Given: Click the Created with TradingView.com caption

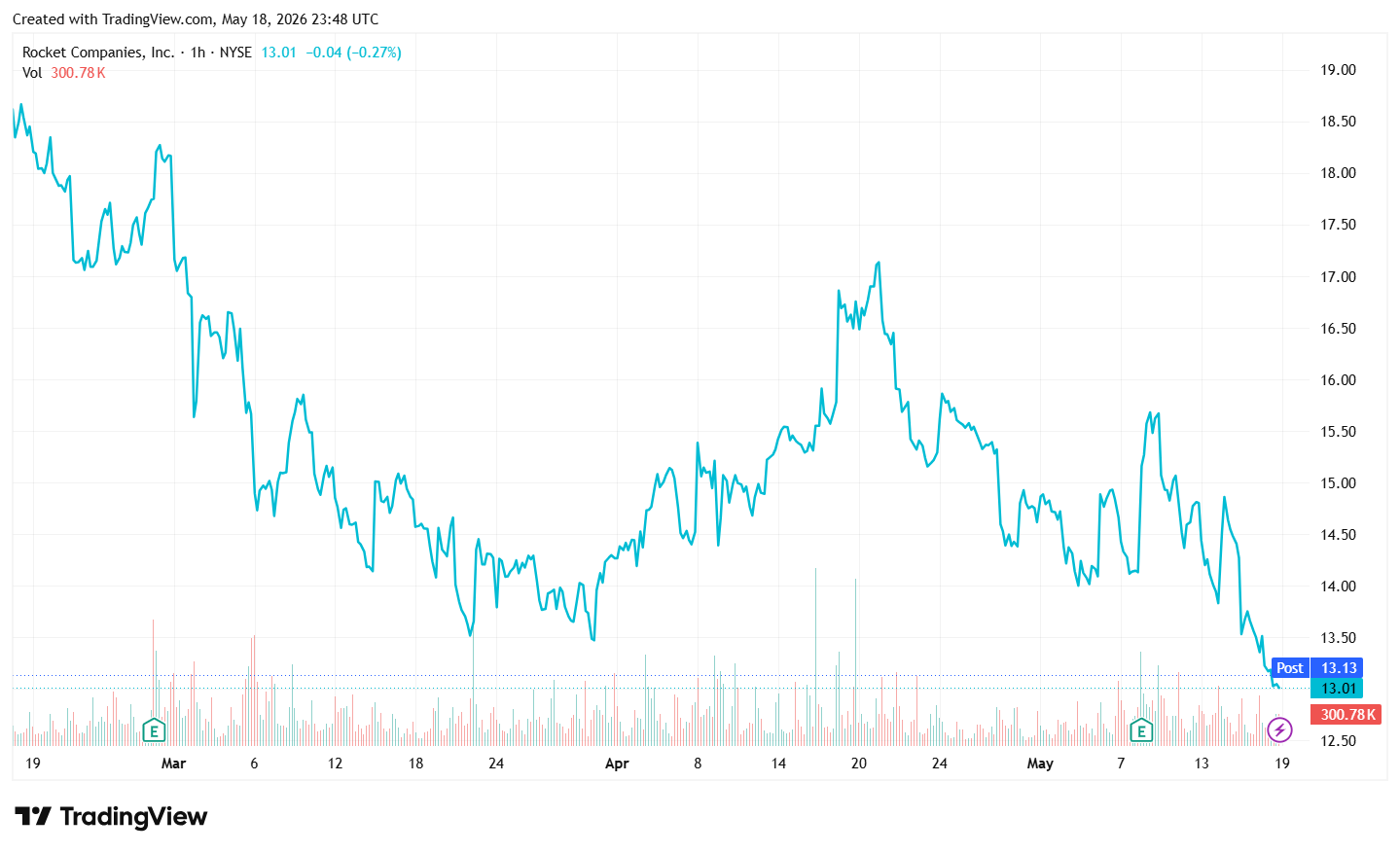Looking at the screenshot, I should (196, 19).
